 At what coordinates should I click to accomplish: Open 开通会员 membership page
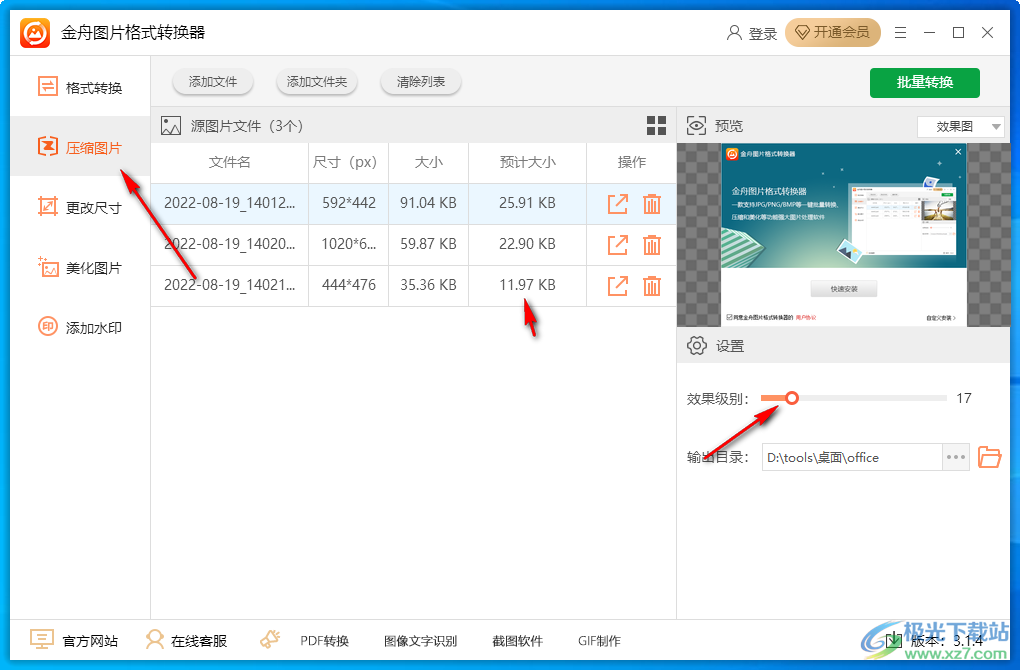pyautogui.click(x=833, y=32)
